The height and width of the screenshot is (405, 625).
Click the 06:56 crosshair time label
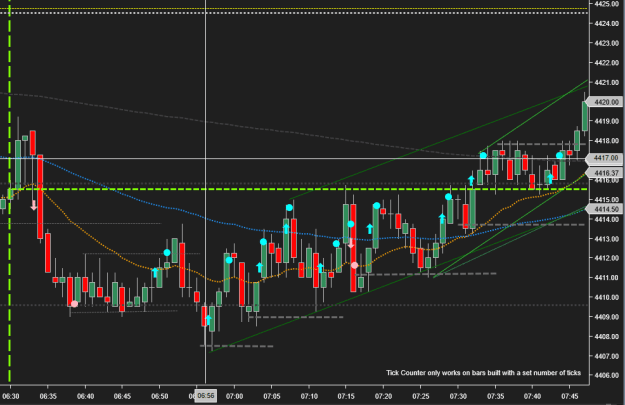point(206,396)
